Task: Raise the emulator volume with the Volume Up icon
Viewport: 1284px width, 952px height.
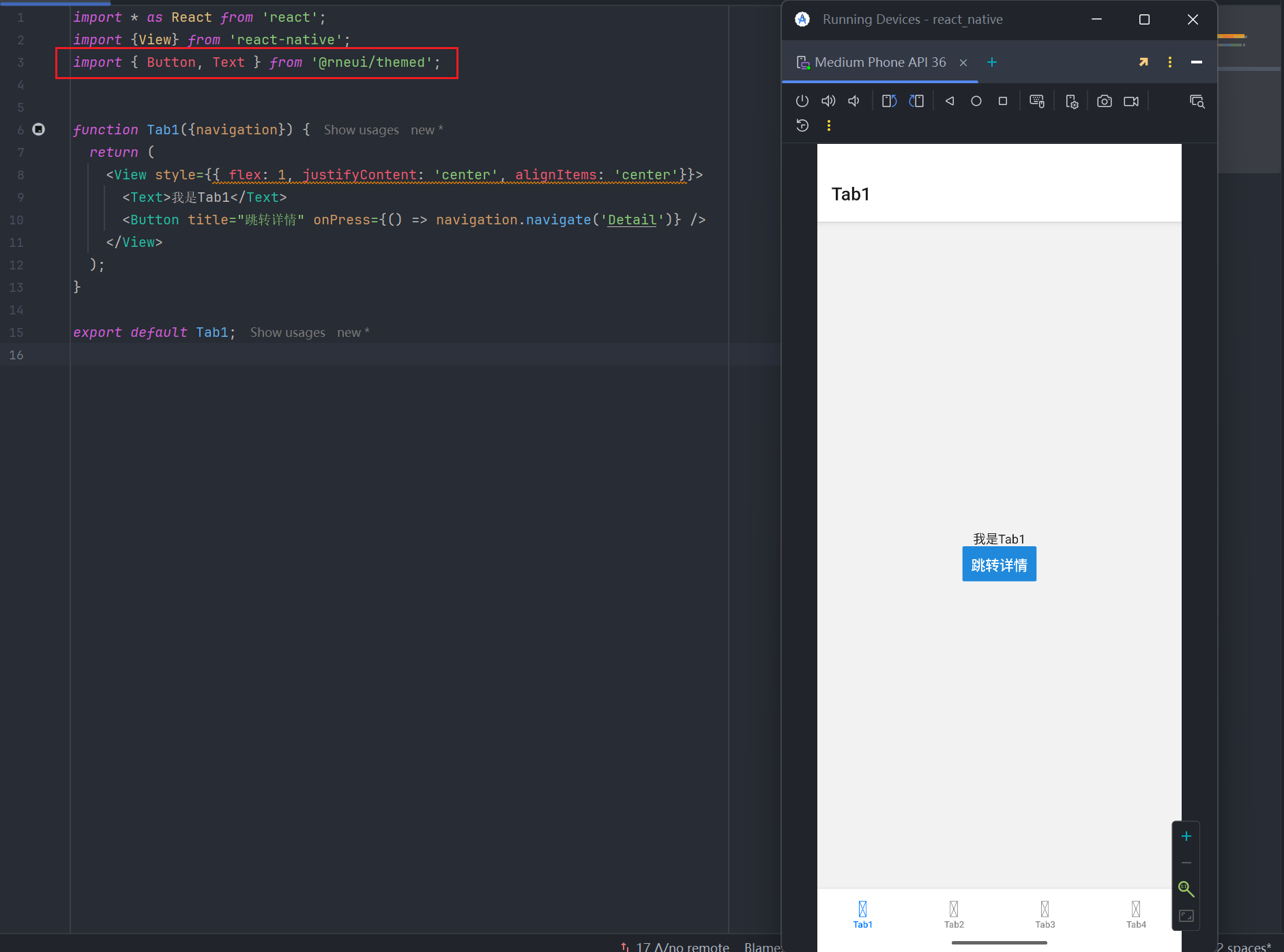Action: point(828,101)
